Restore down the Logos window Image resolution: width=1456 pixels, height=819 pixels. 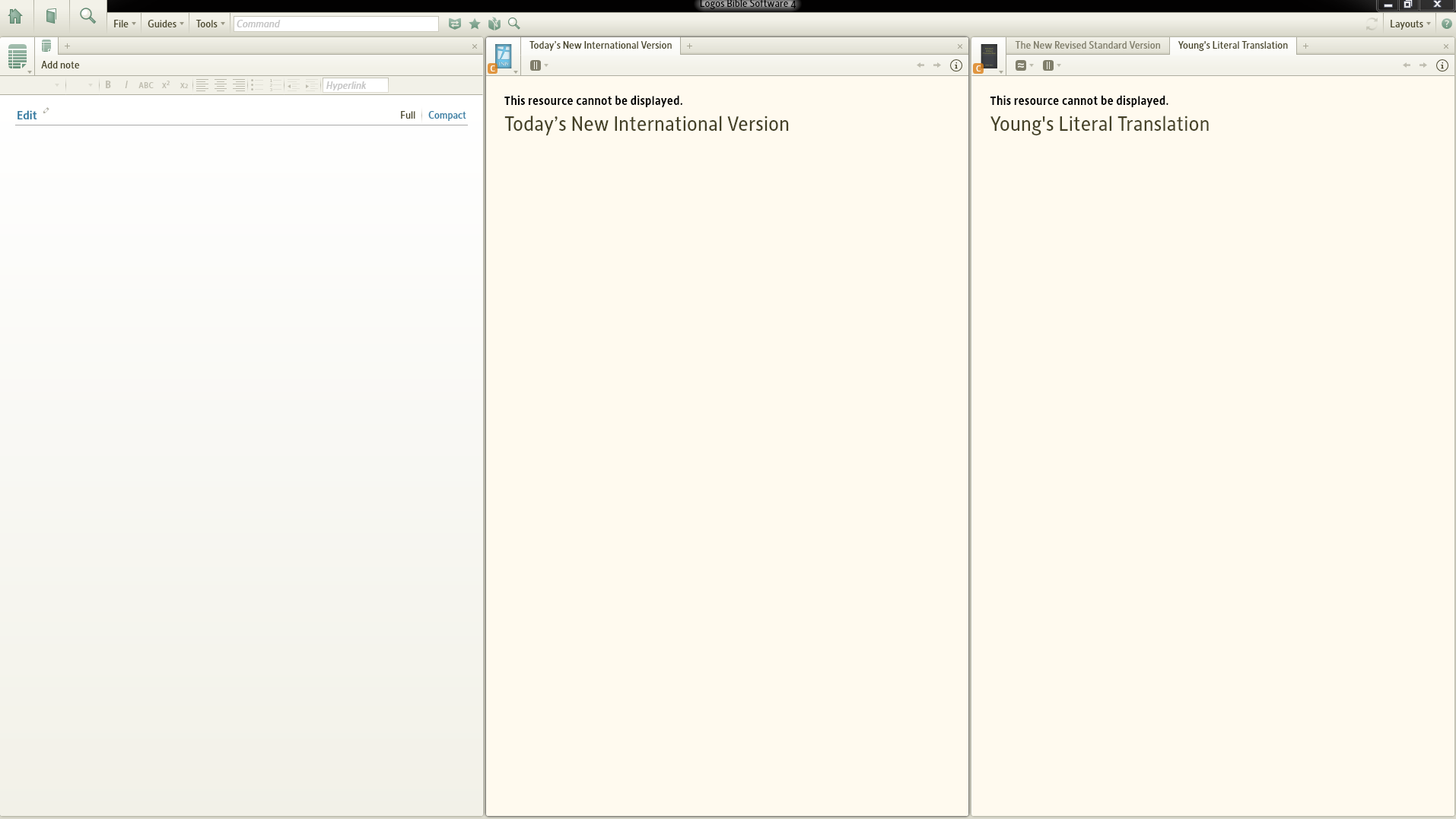click(1408, 5)
